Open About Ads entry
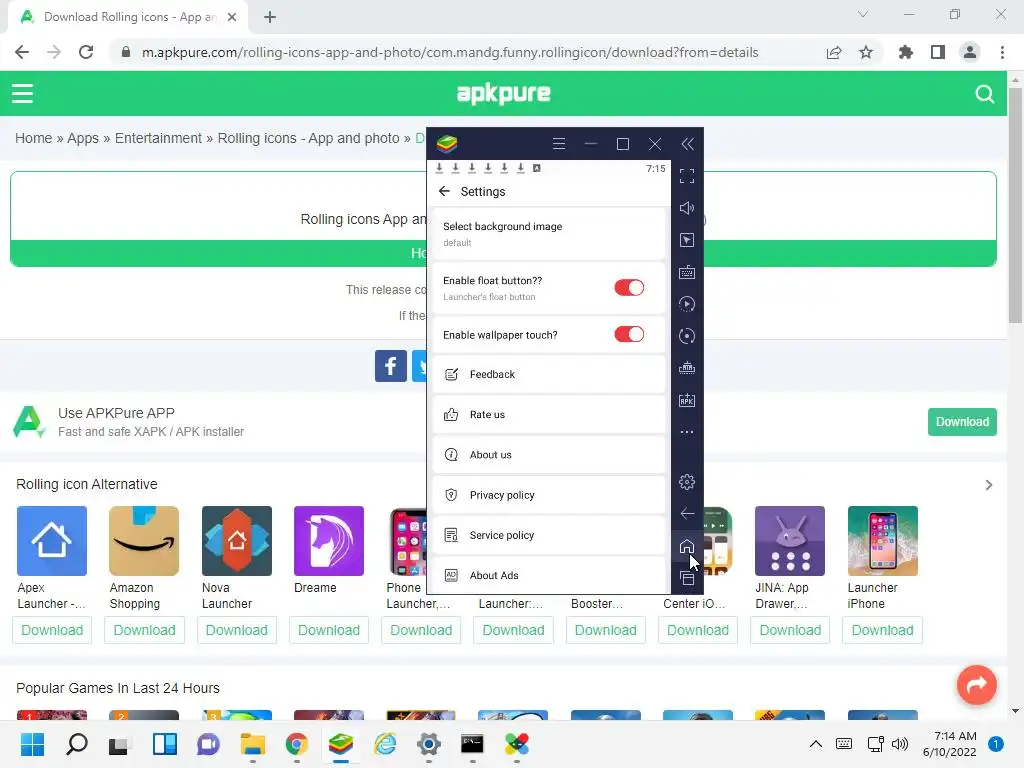This screenshot has width=1024, height=768. [x=549, y=575]
